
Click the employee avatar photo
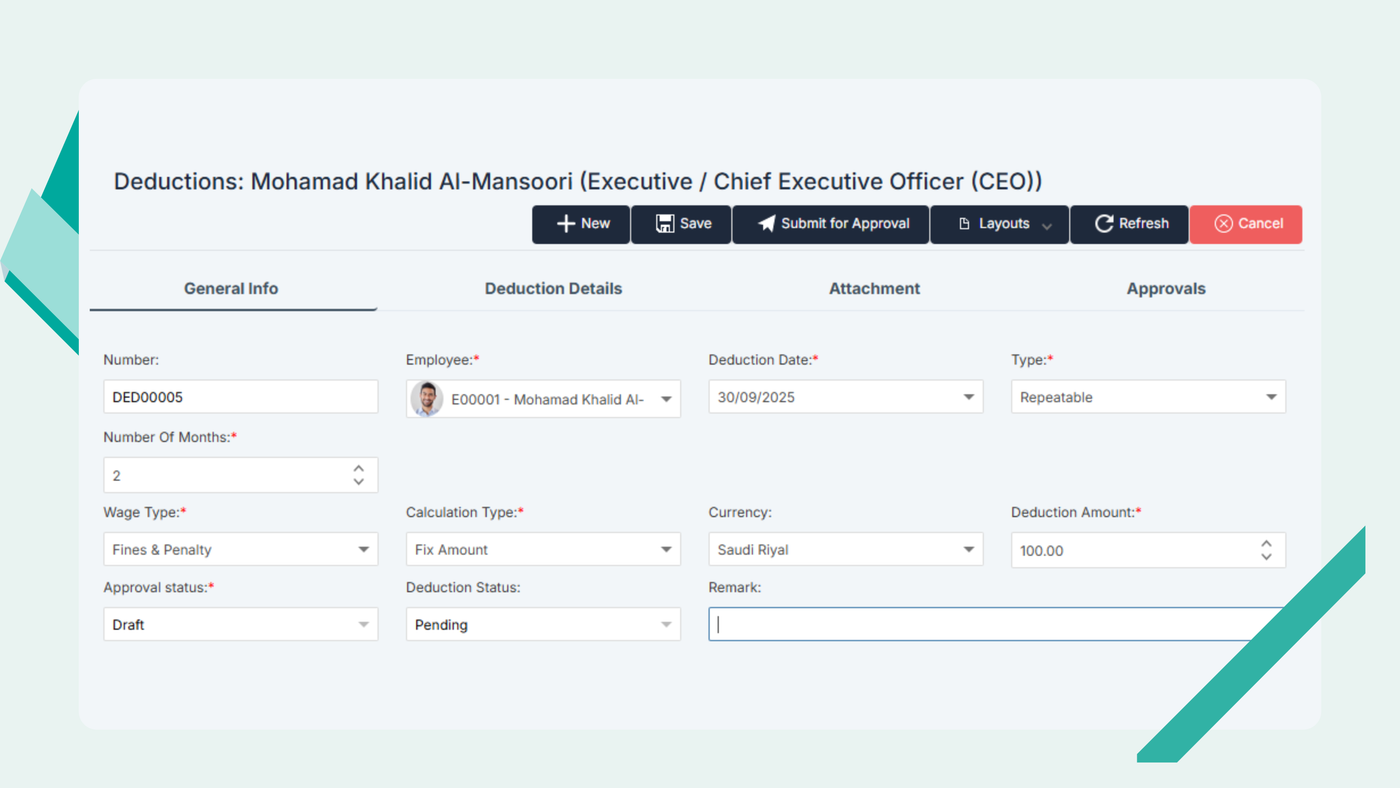tap(427, 399)
